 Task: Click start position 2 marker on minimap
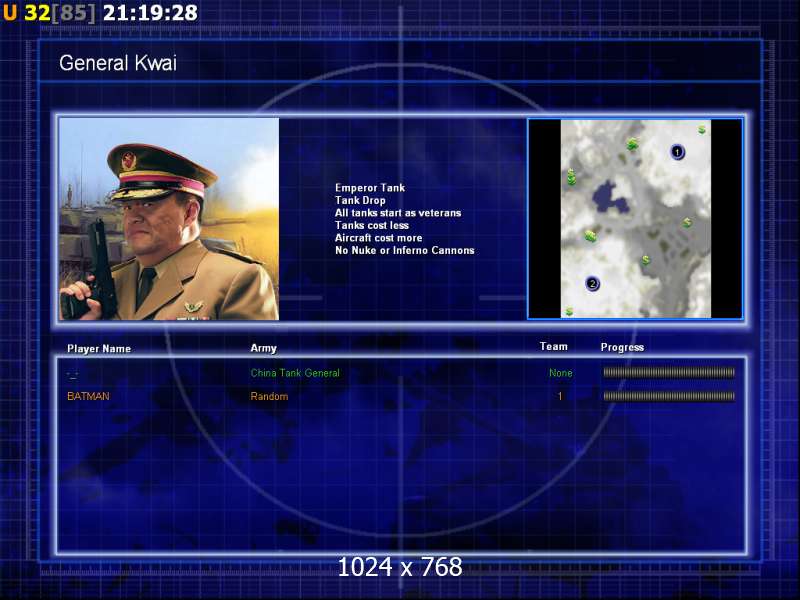click(x=592, y=284)
